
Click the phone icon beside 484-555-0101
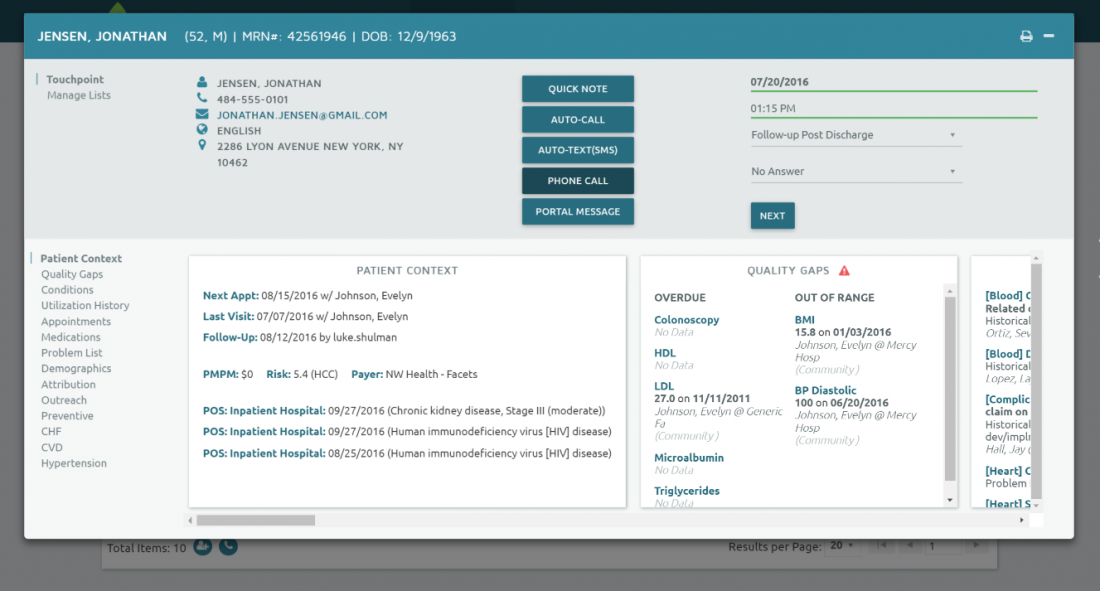point(202,98)
